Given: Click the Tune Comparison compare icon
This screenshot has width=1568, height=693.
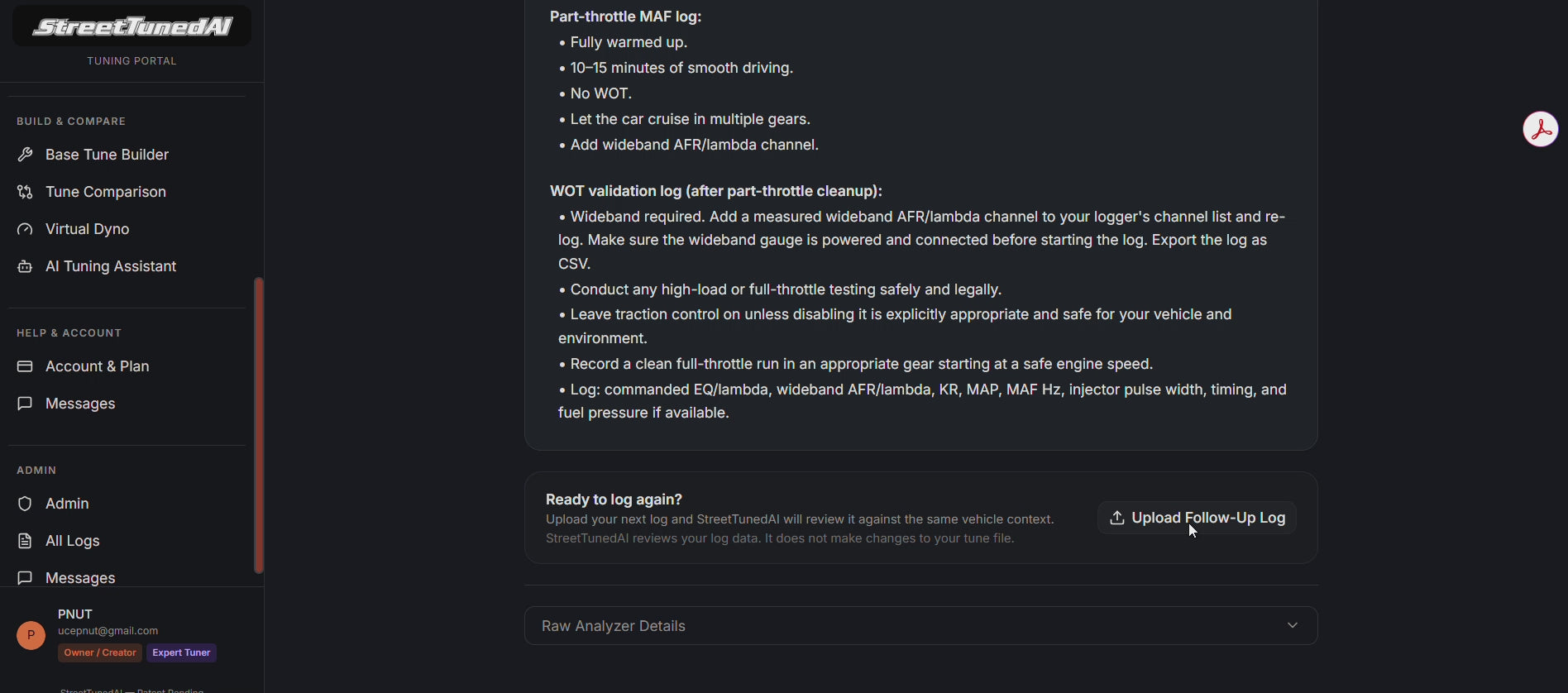Looking at the screenshot, I should [26, 192].
